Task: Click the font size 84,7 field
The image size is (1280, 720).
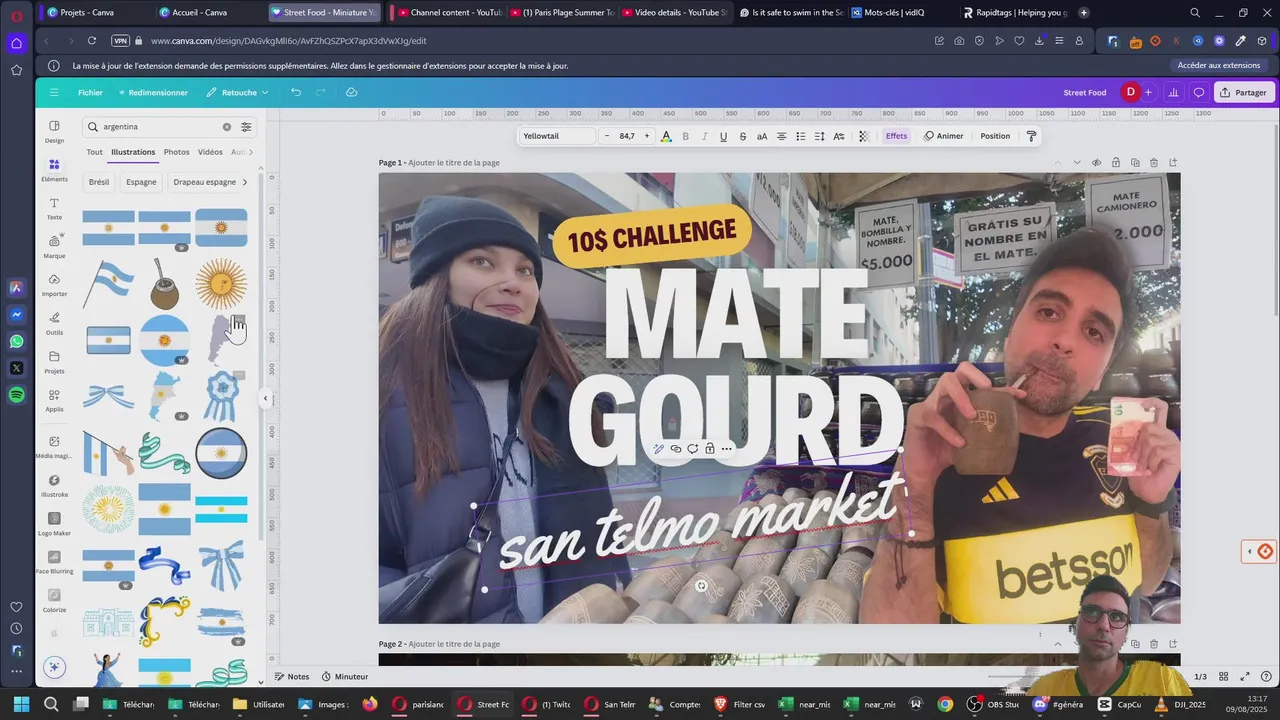Action: tap(627, 136)
